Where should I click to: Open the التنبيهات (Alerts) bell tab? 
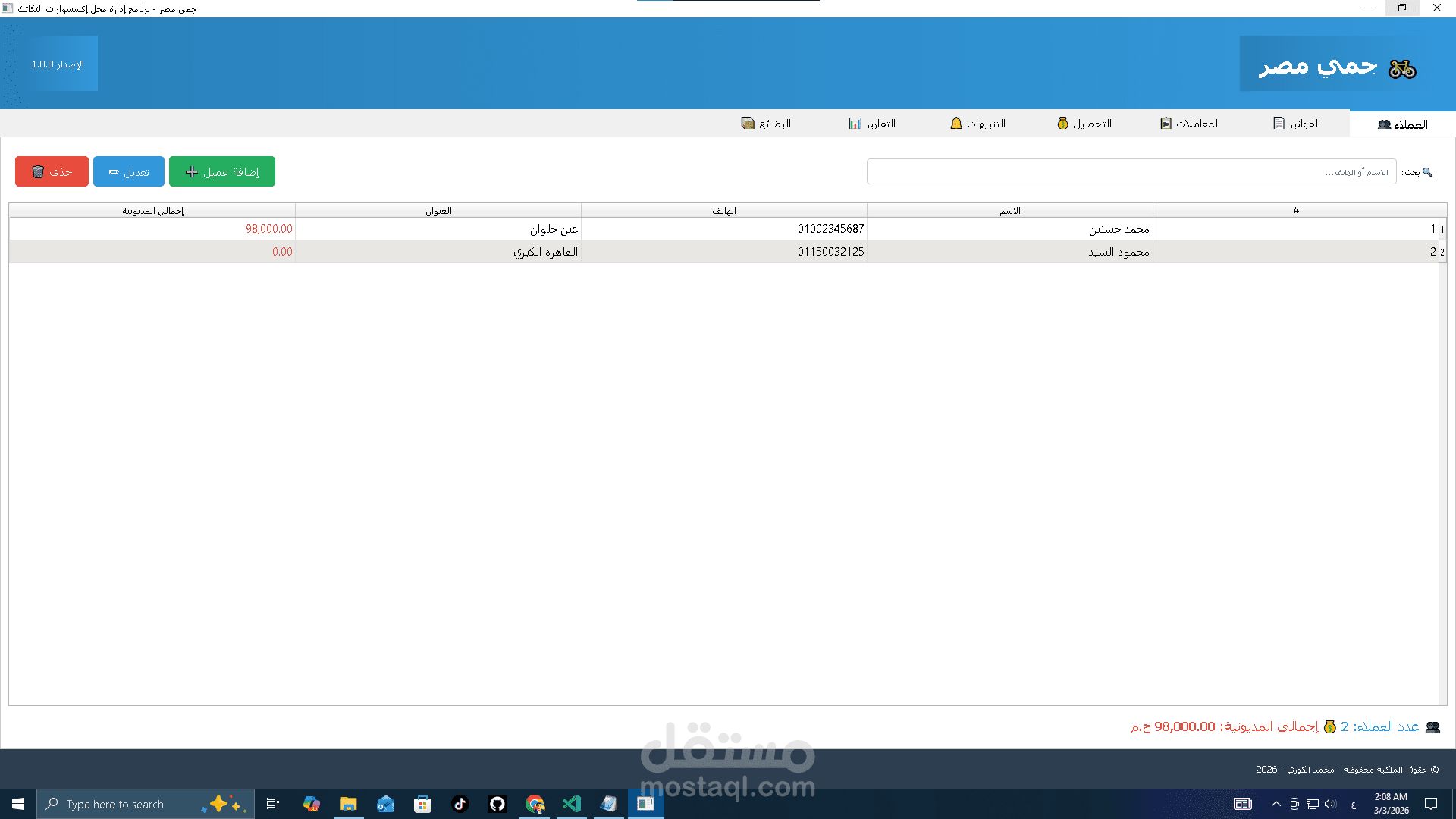978,124
